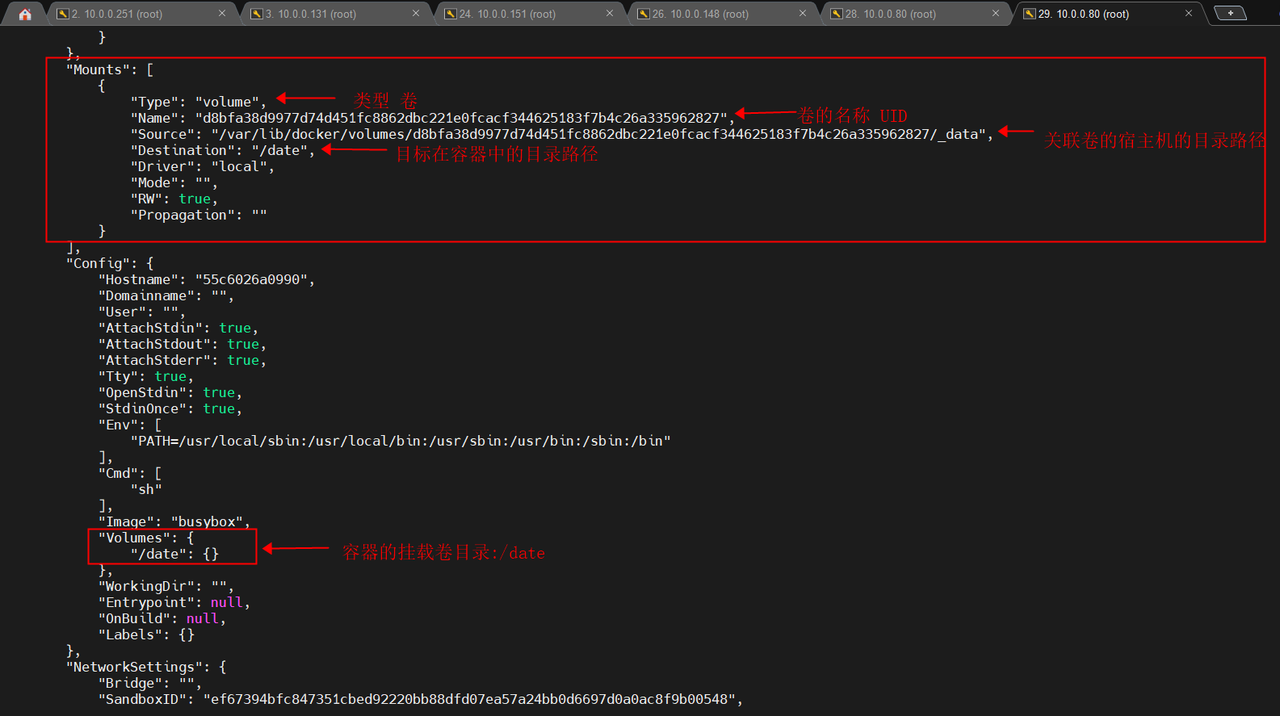Close the active tab 29. 10.0.0.80
Viewport: 1280px width, 716px height.
1188,14
